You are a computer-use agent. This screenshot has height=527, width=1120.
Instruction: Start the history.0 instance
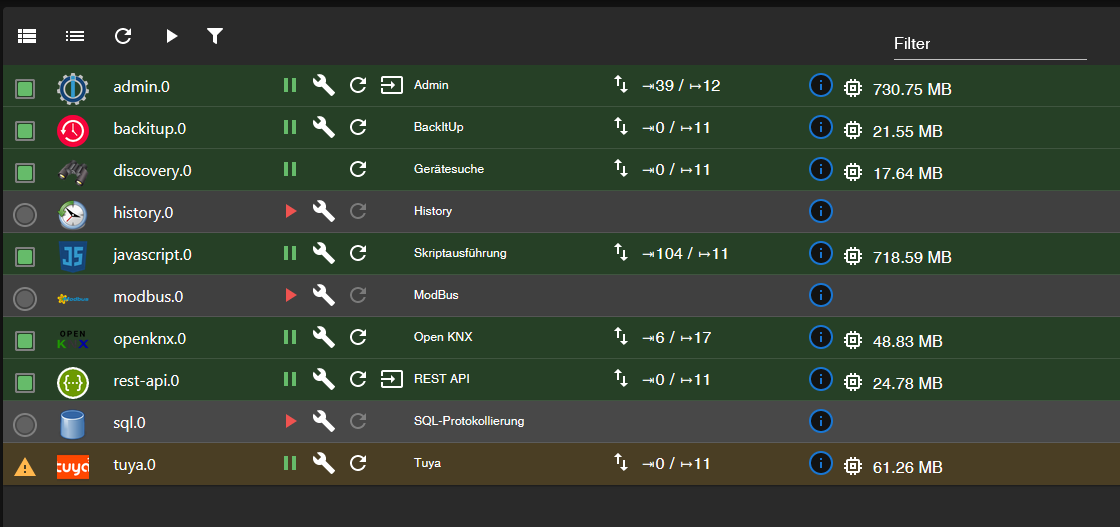pyautogui.click(x=291, y=211)
